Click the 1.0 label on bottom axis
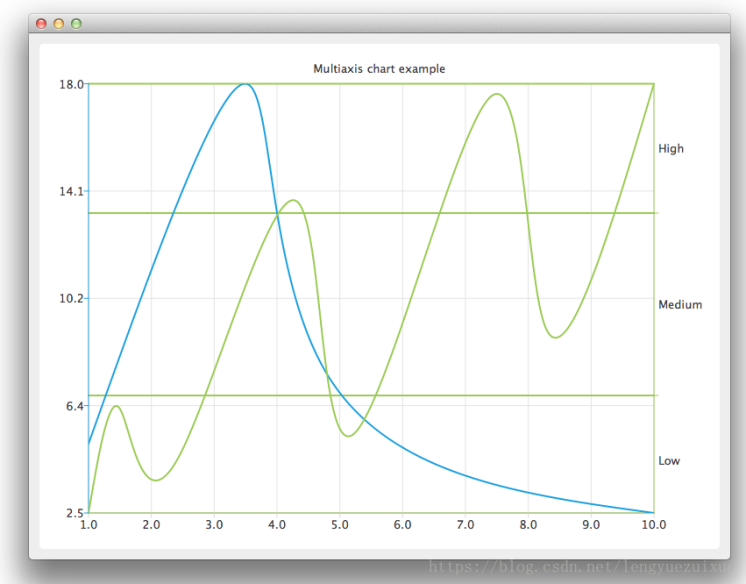This screenshot has width=746, height=584. click(x=88, y=525)
